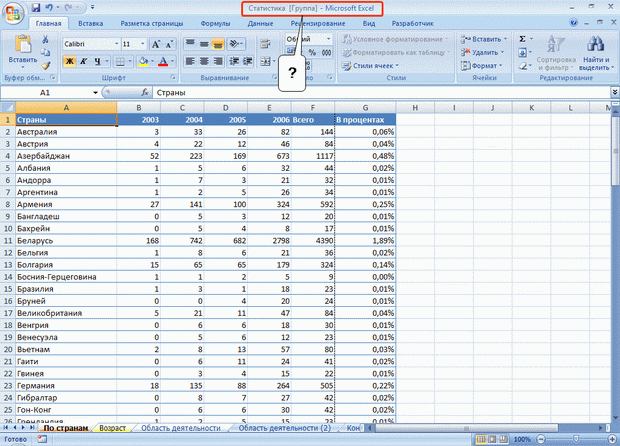Image resolution: width=620 pixels, height=446 pixels.
Task: Click the Fill down-arrow icon in editing group
Action: point(523,52)
